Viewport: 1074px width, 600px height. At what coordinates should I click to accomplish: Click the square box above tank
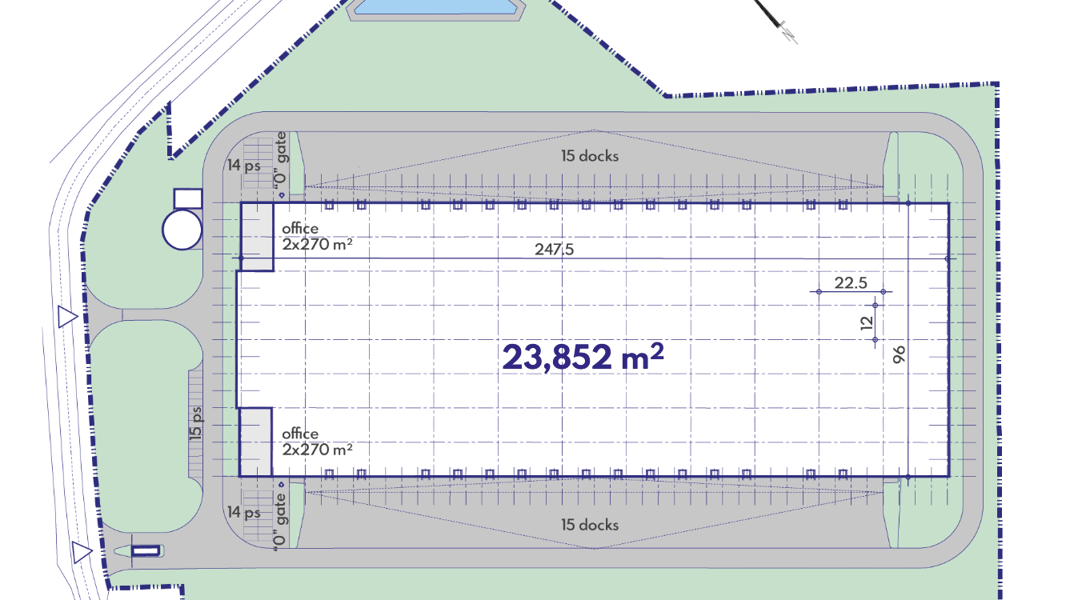point(188,199)
